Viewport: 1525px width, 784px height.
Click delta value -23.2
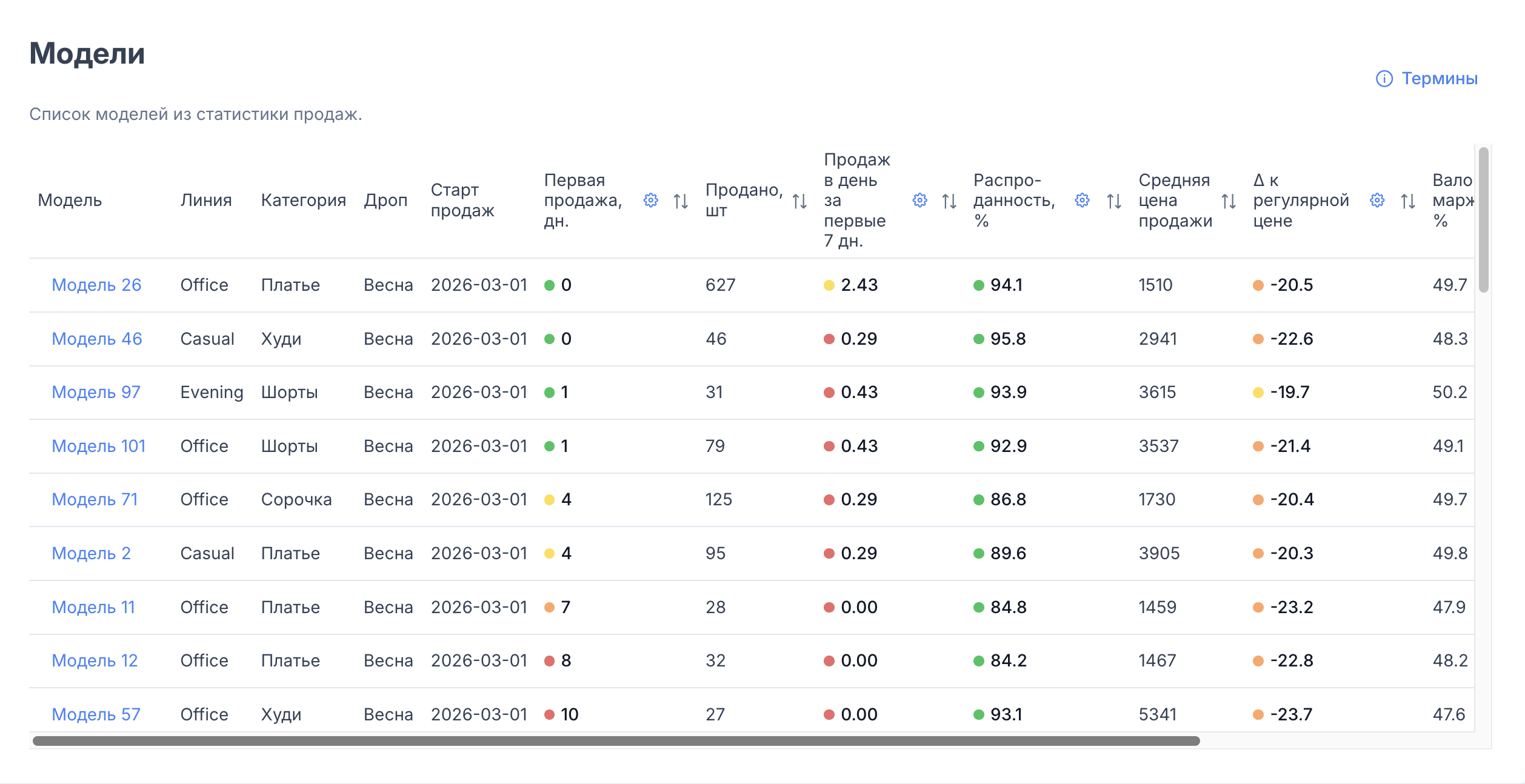[x=1292, y=607]
